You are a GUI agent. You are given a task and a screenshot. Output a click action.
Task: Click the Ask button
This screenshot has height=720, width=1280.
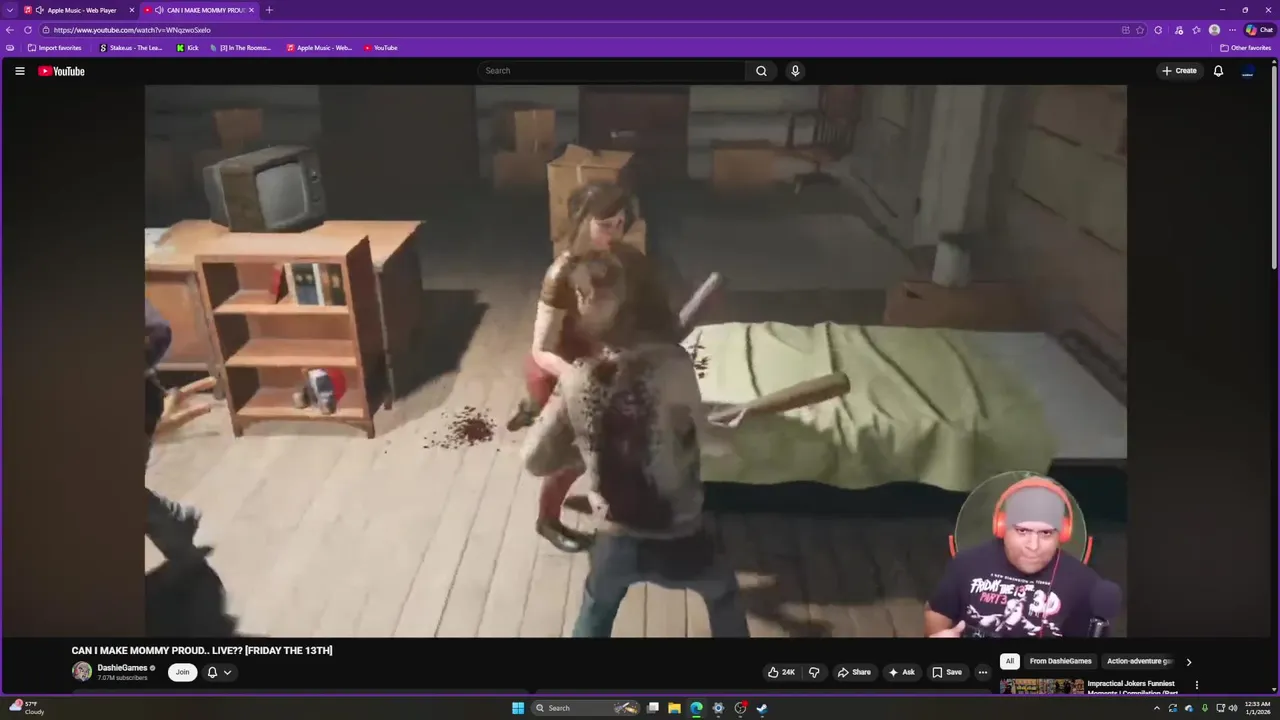[x=901, y=672]
